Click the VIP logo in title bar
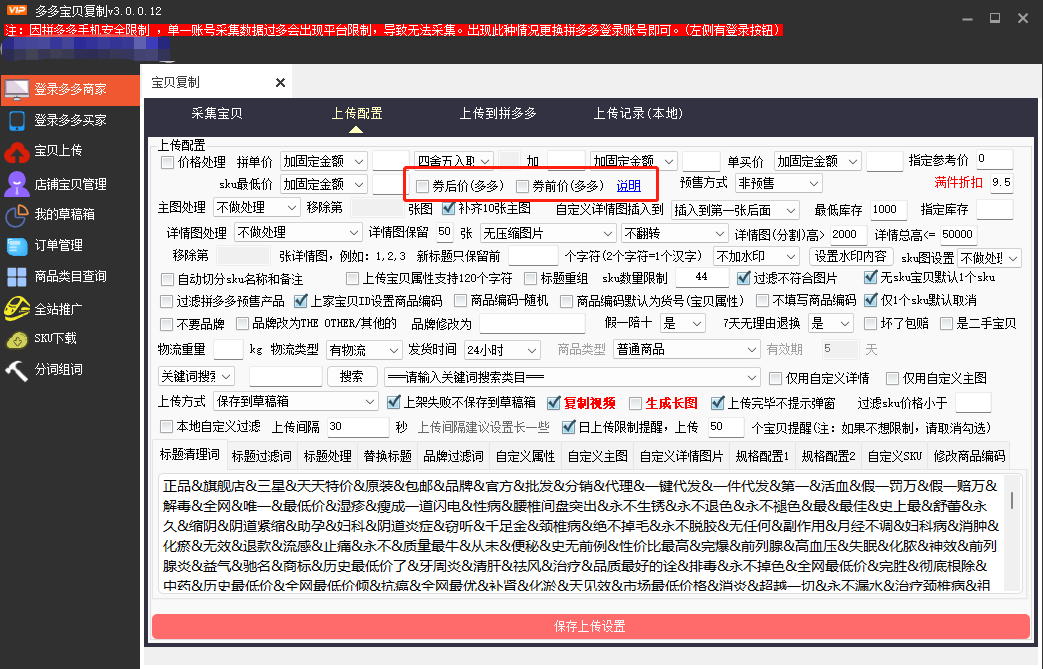The height and width of the screenshot is (669, 1043). pyautogui.click(x=16, y=10)
